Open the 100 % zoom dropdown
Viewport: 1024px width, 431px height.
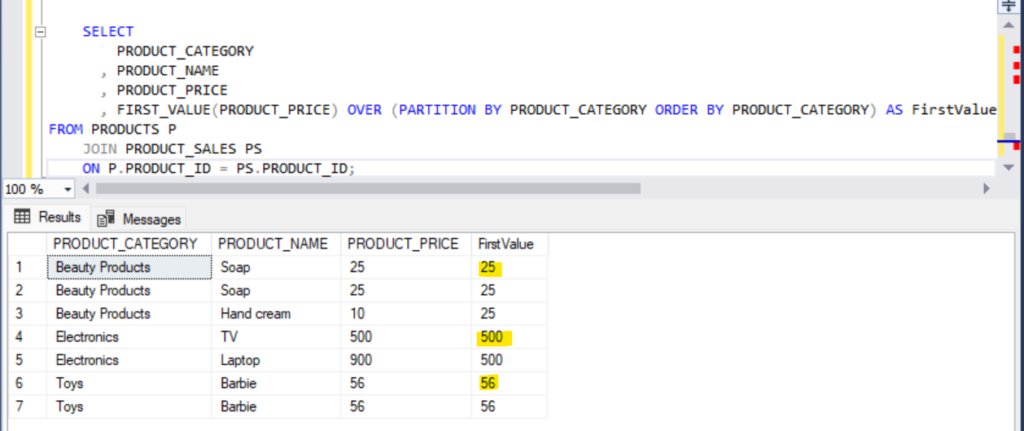coord(68,189)
